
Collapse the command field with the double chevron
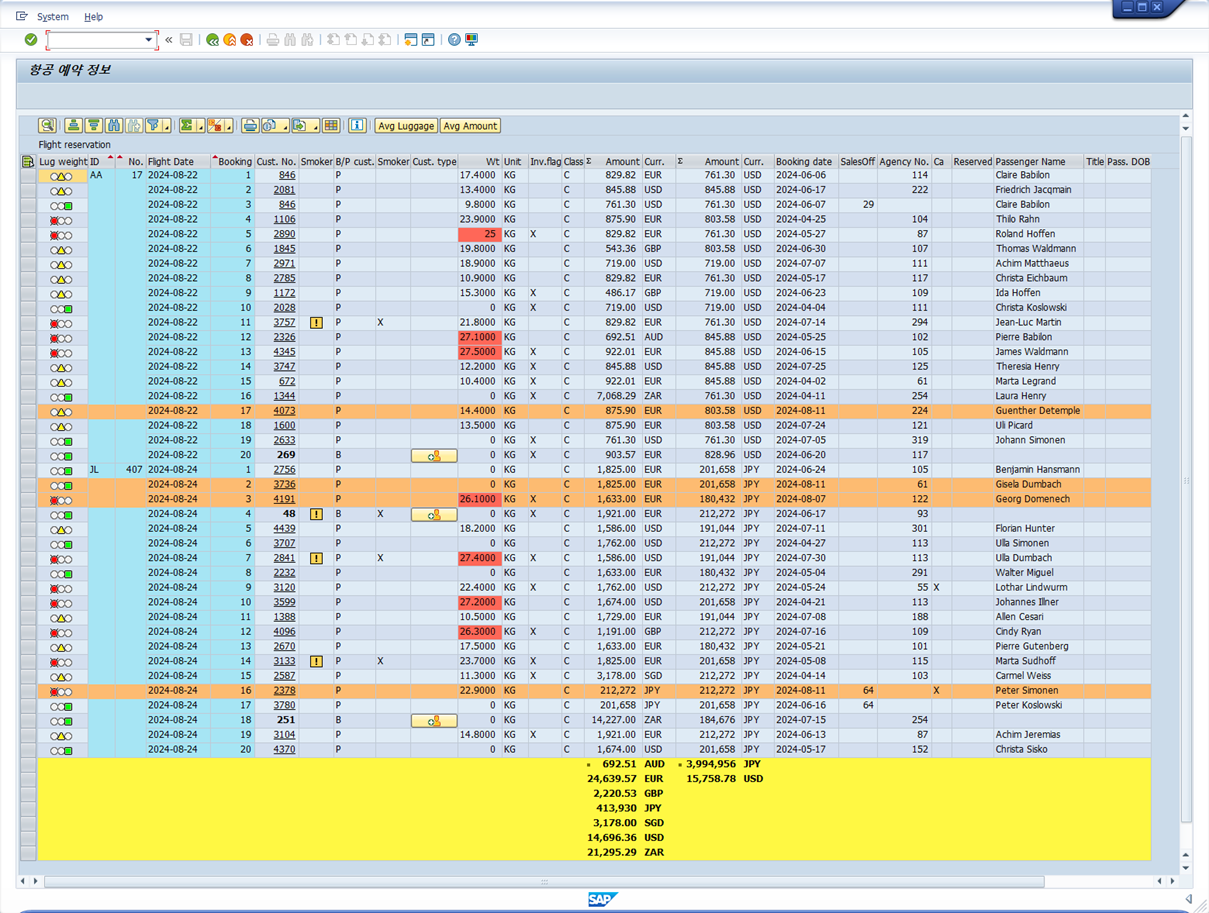click(168, 40)
